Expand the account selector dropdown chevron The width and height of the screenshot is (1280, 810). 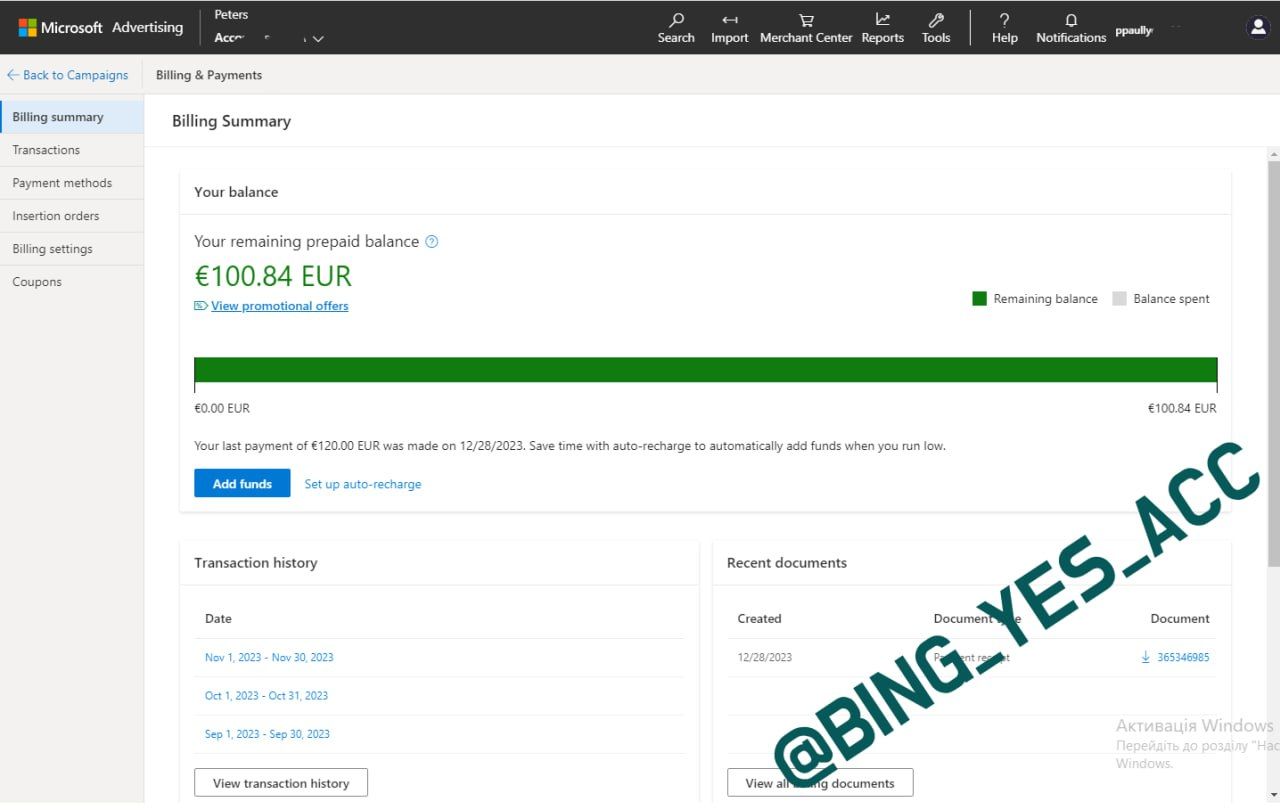point(318,39)
